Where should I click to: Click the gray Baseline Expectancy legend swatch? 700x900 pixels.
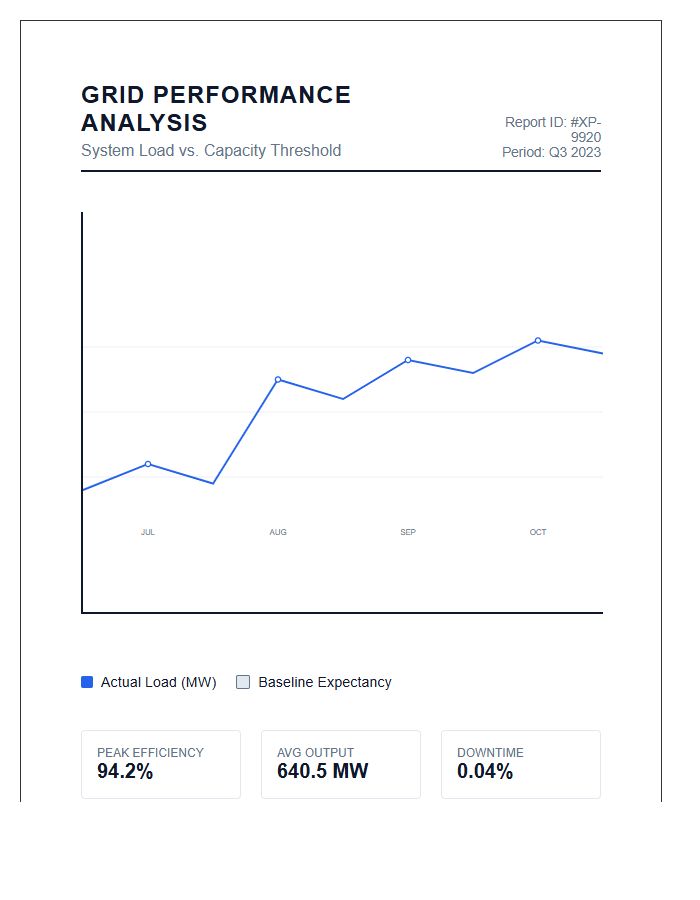click(243, 682)
